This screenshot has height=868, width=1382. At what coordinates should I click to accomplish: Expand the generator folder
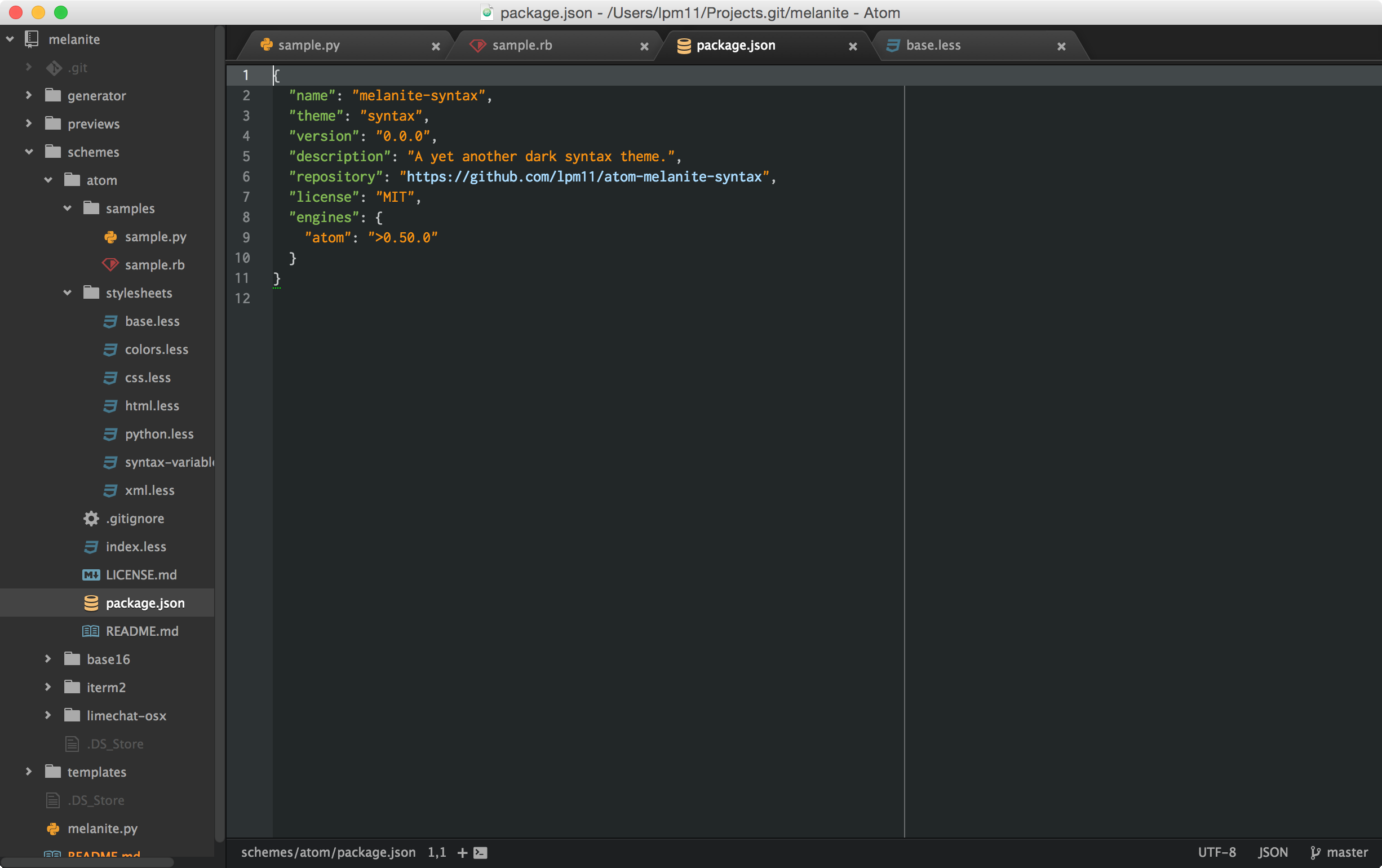pyautogui.click(x=29, y=95)
